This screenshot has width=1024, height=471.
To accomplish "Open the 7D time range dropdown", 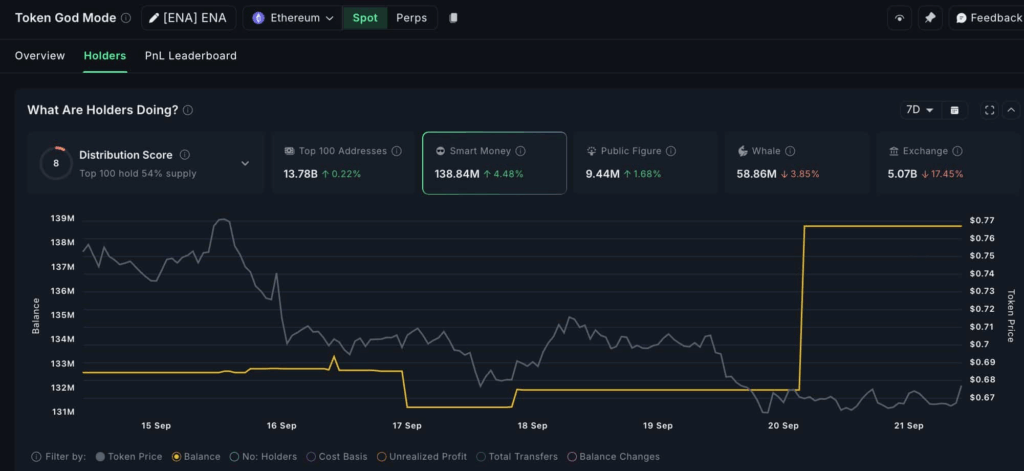I will click(919, 110).
